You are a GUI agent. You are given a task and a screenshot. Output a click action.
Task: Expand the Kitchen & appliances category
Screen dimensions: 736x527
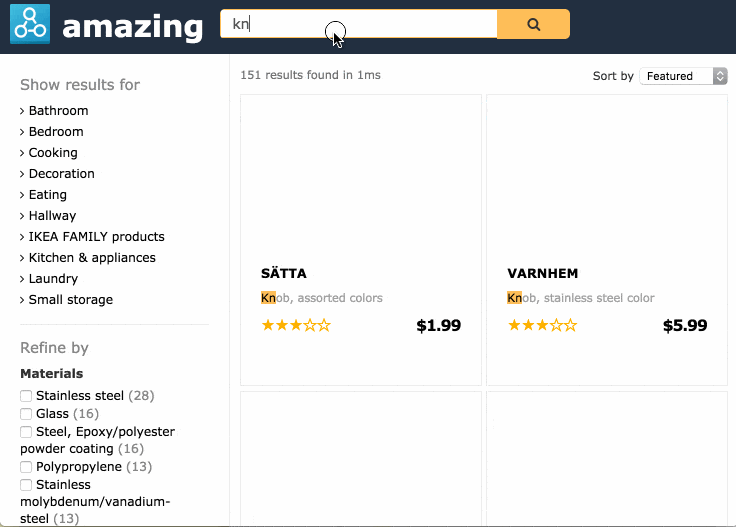92,258
